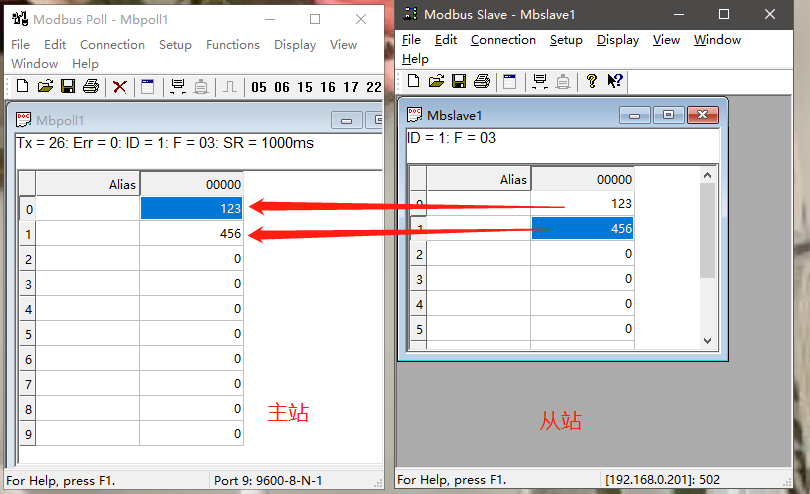Click Print icon in Modbus Slave toolbar
This screenshot has height=494, width=810.
pyautogui.click(x=482, y=81)
